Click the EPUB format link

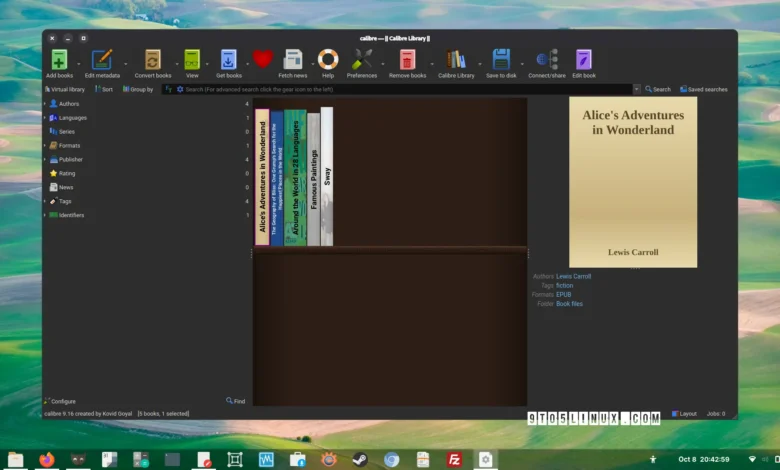tap(564, 294)
